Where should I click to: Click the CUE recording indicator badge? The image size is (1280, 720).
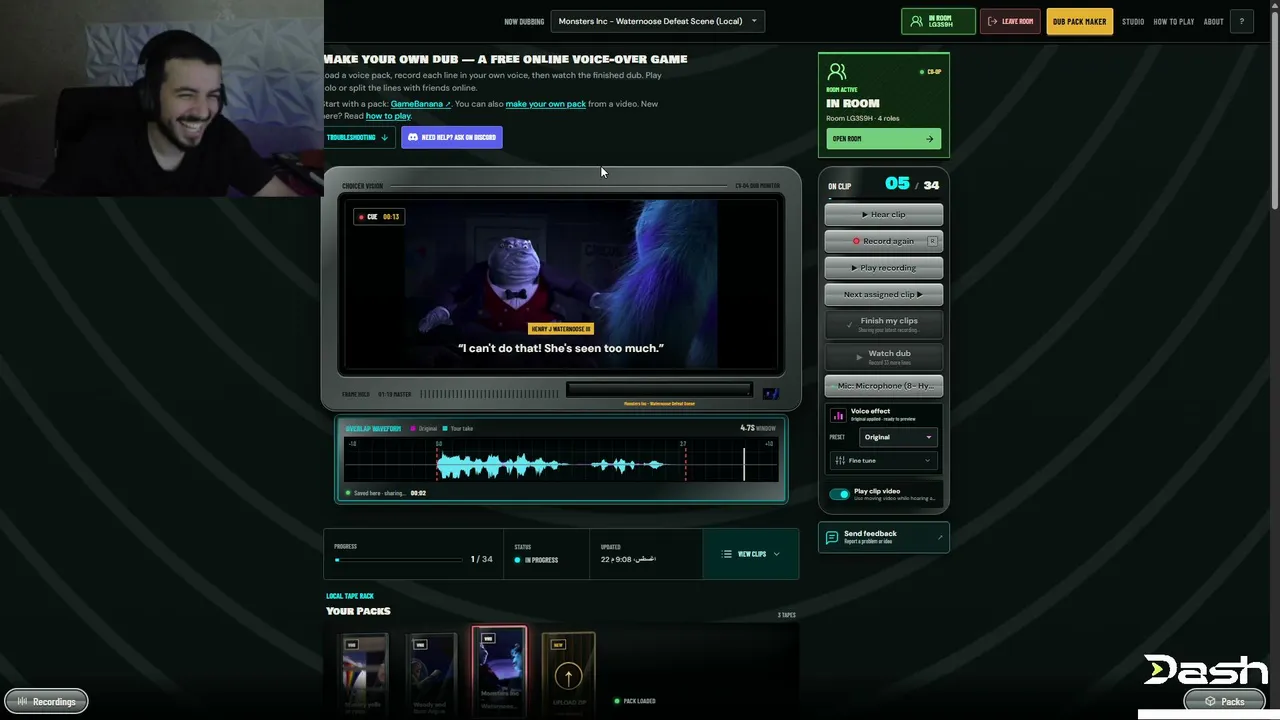[x=379, y=217]
